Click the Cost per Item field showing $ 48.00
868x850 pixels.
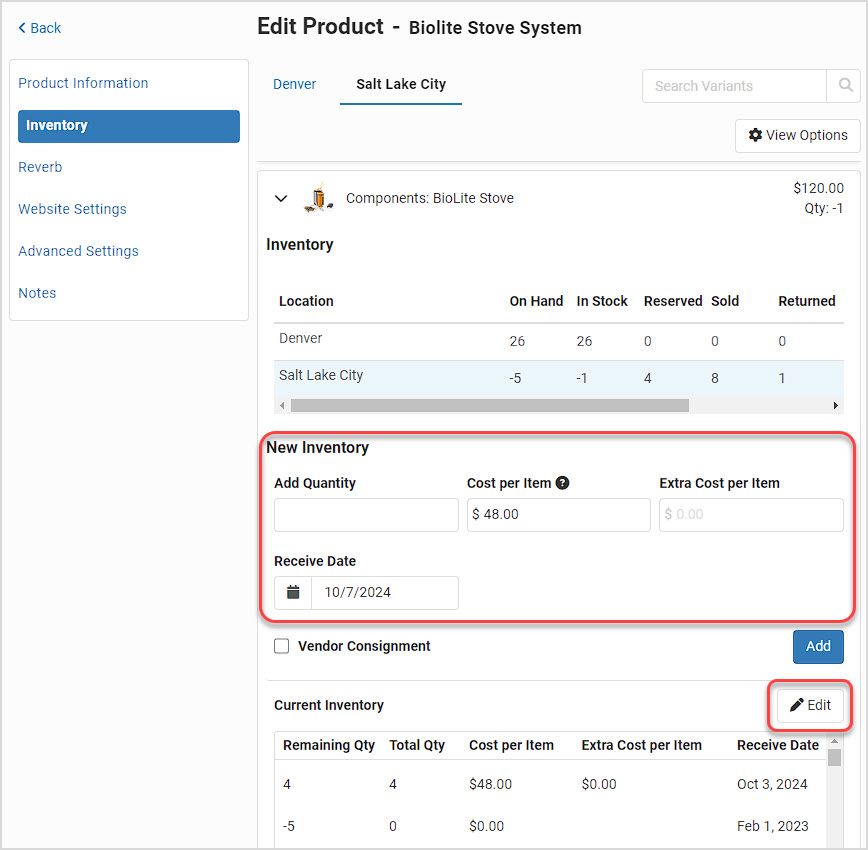559,514
